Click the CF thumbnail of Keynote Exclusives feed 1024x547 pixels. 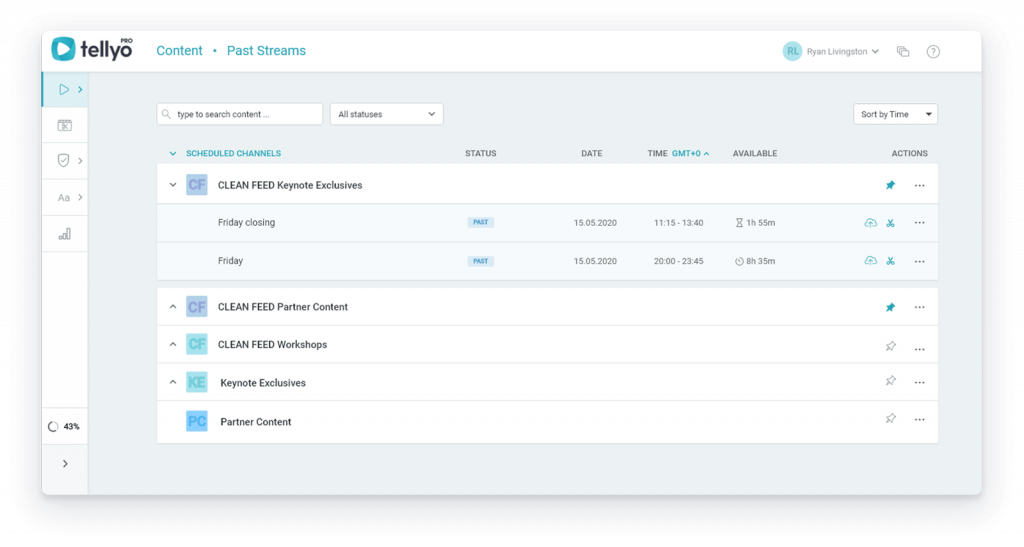pos(197,185)
